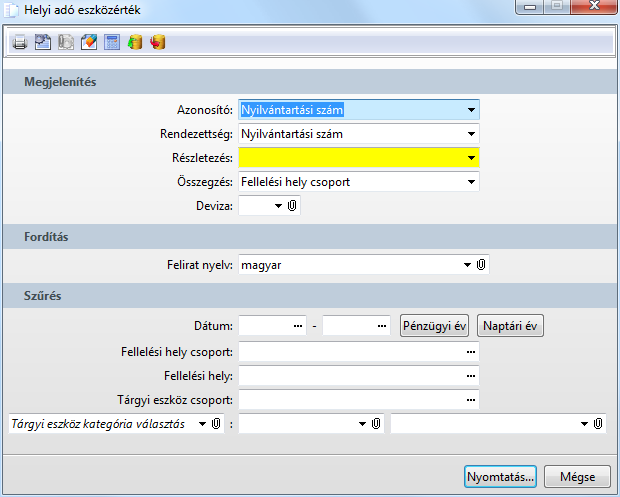
Task: Open the end date picker ellipsis
Action: coord(382,326)
